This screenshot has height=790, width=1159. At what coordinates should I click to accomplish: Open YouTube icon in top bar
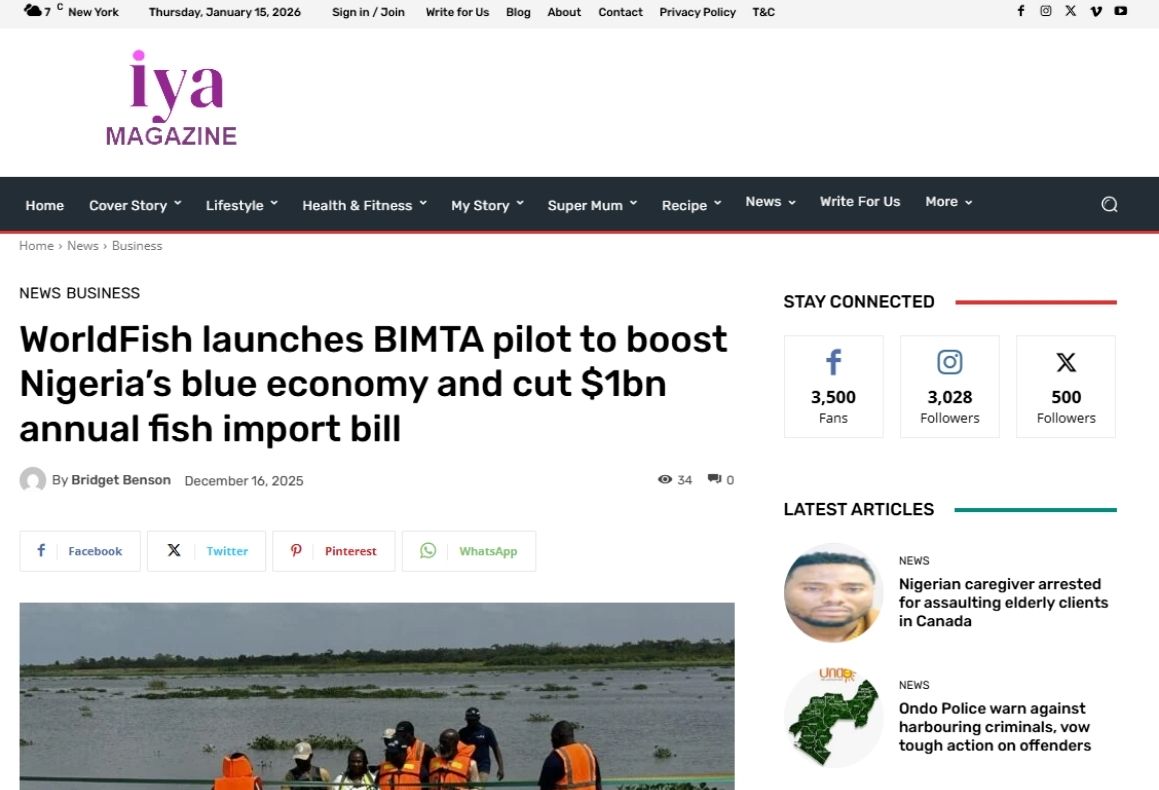(1121, 11)
